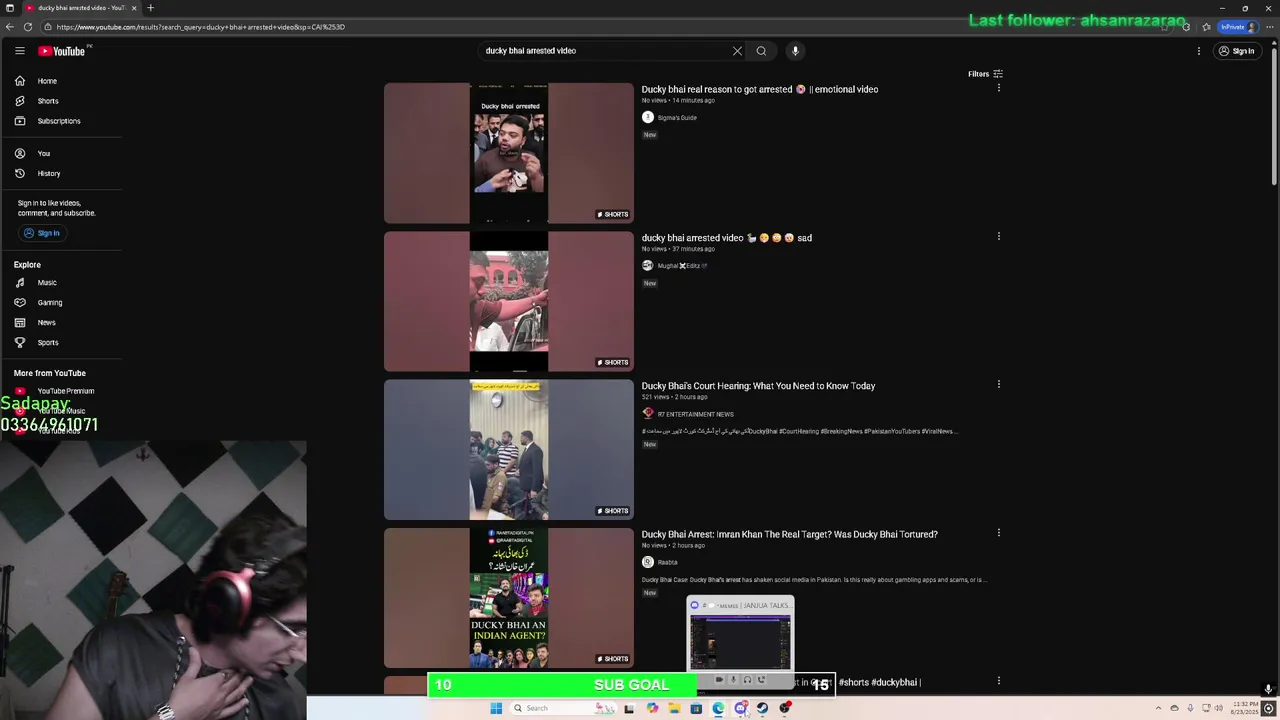The height and width of the screenshot is (720, 1280).
Task: Click the browser address bar URL
Action: pos(200,27)
